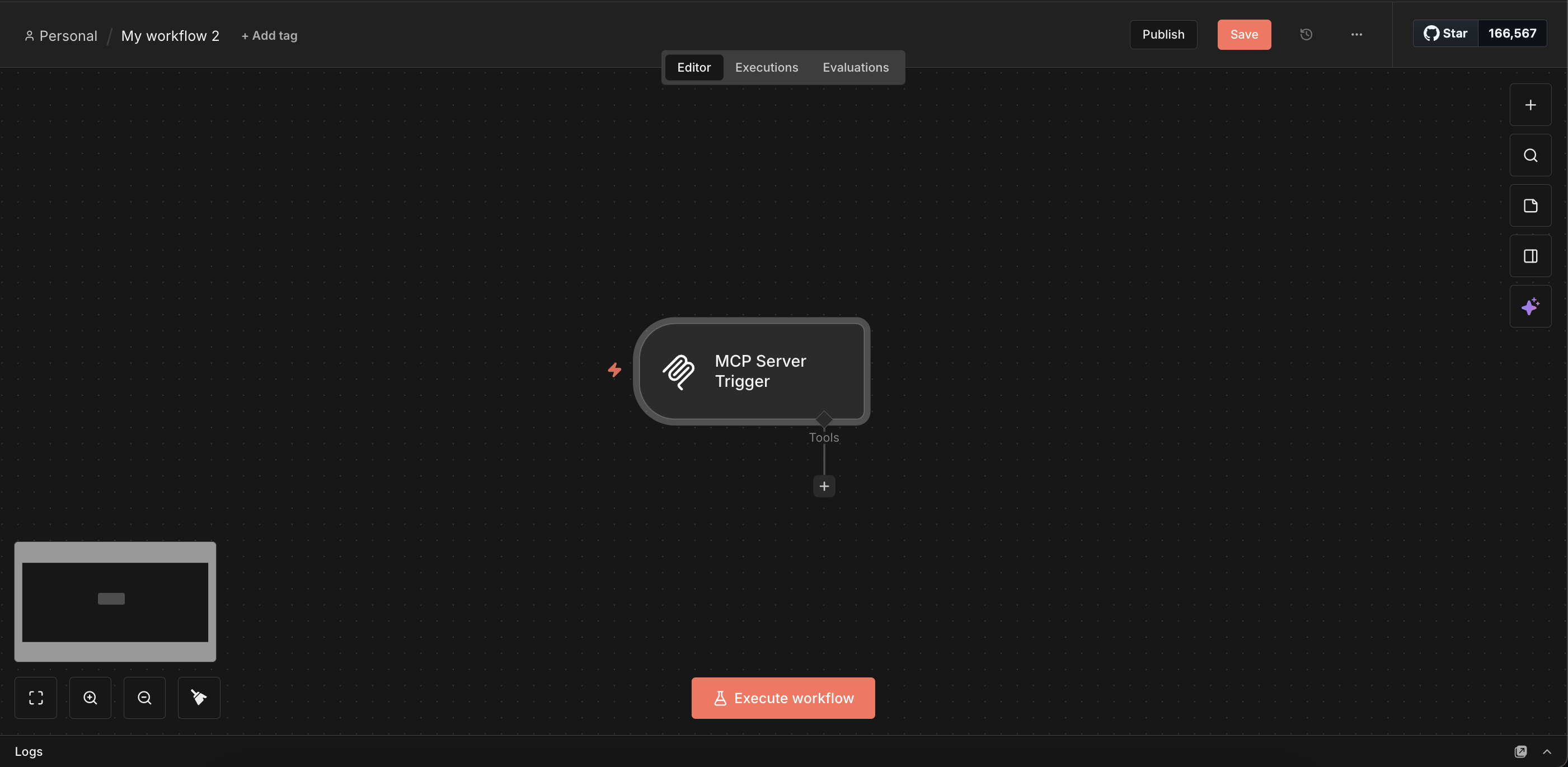1568x767 pixels.
Task: Open workflow options via ellipsis menu
Action: tap(1356, 34)
